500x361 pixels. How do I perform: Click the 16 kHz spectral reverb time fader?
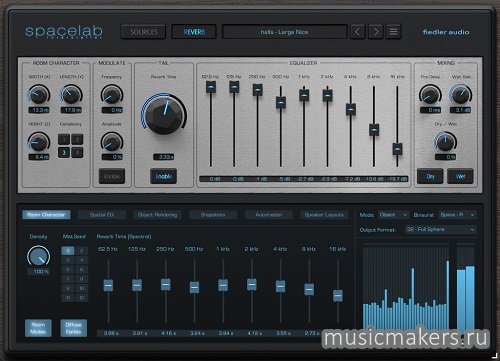click(338, 296)
